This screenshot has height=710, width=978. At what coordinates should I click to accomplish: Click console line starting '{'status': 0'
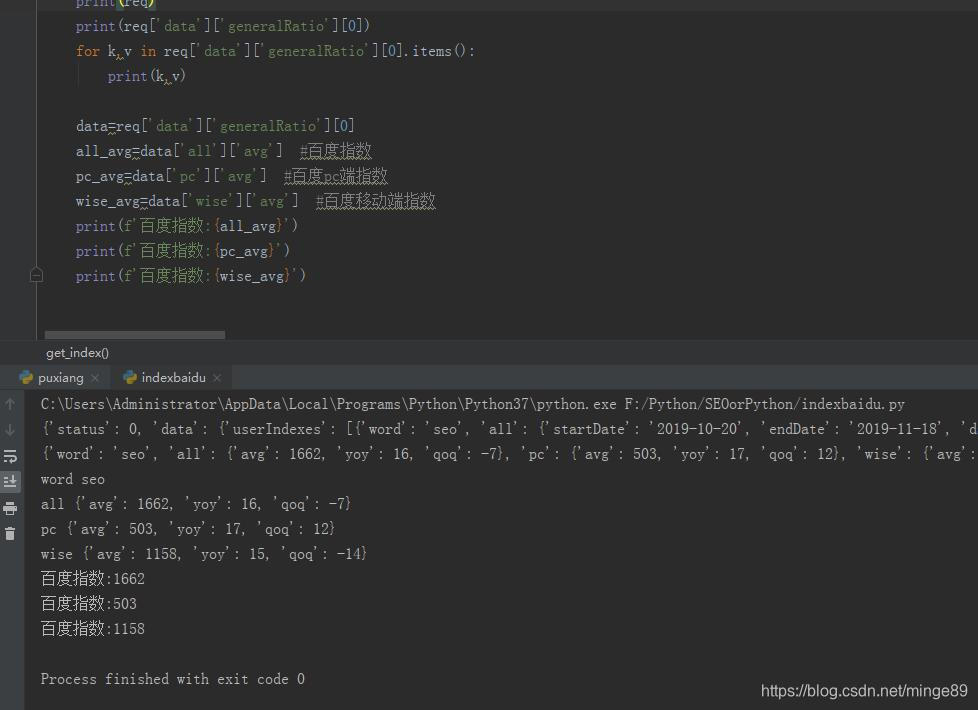point(509,429)
